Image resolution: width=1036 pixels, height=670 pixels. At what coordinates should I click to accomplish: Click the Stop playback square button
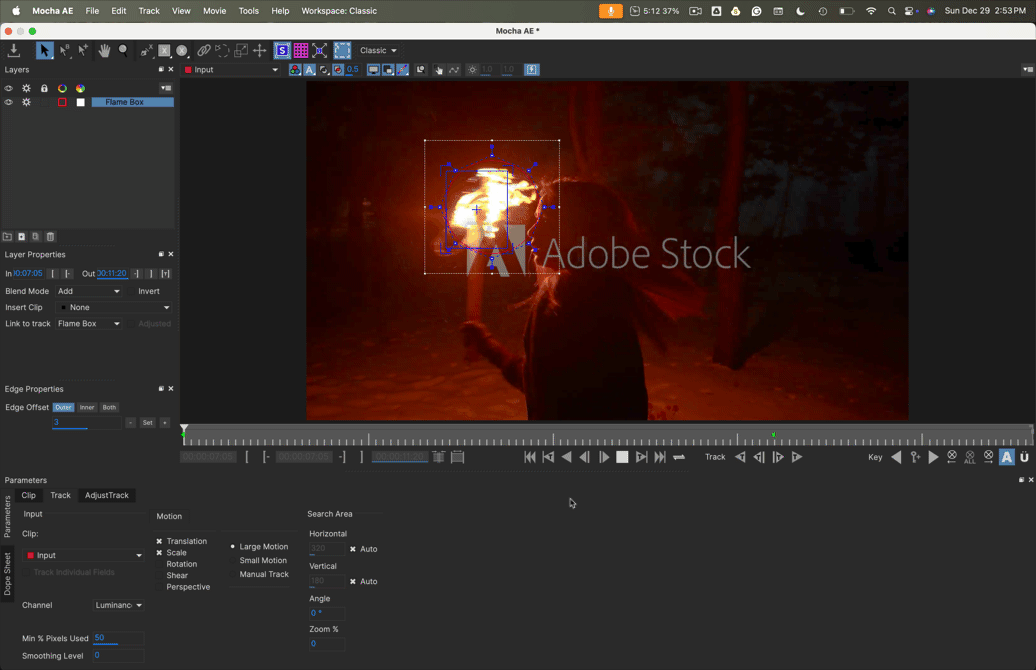tap(622, 457)
